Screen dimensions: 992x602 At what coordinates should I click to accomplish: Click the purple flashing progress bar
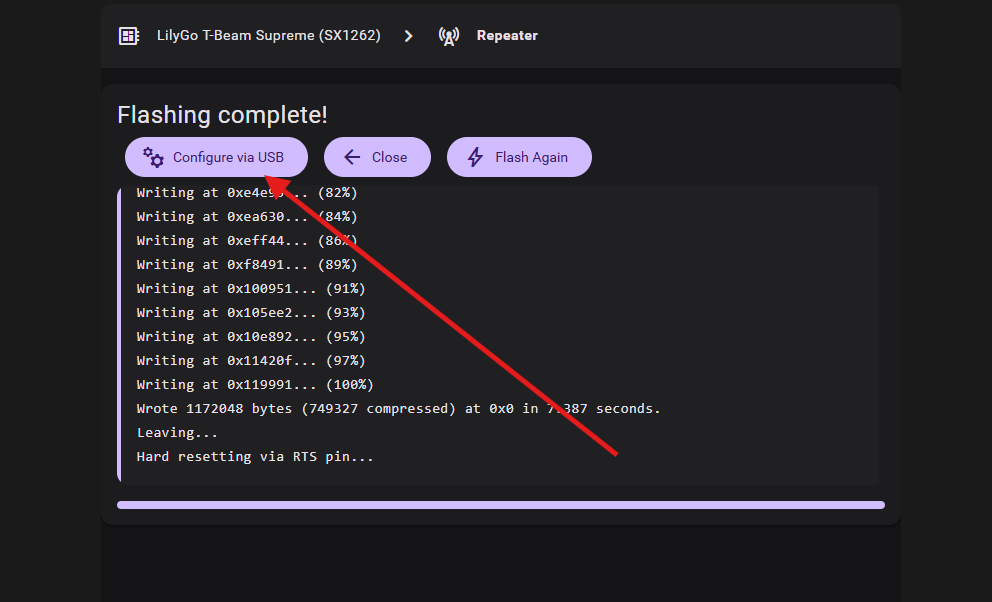point(500,505)
